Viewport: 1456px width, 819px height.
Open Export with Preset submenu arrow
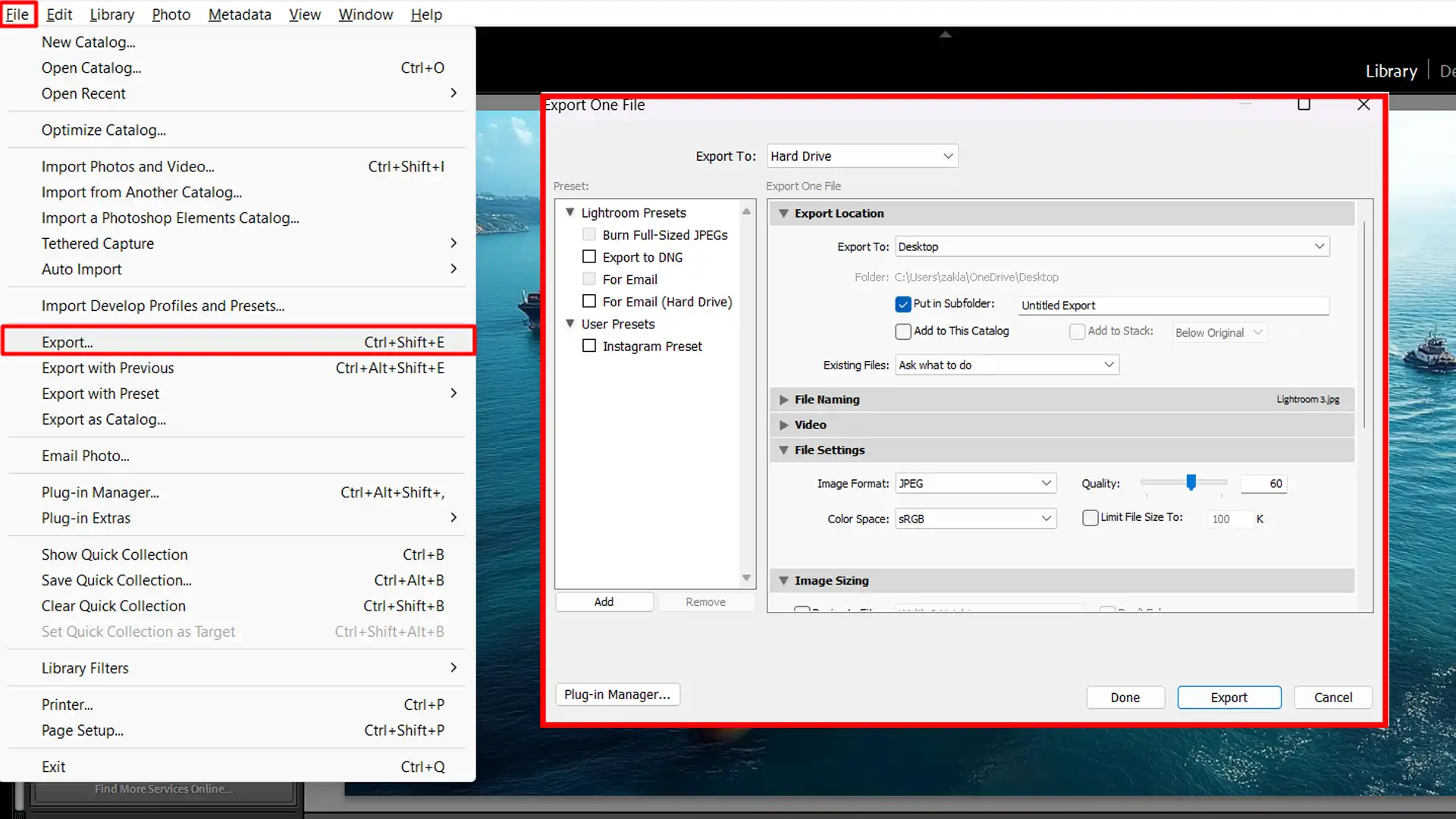pos(453,393)
